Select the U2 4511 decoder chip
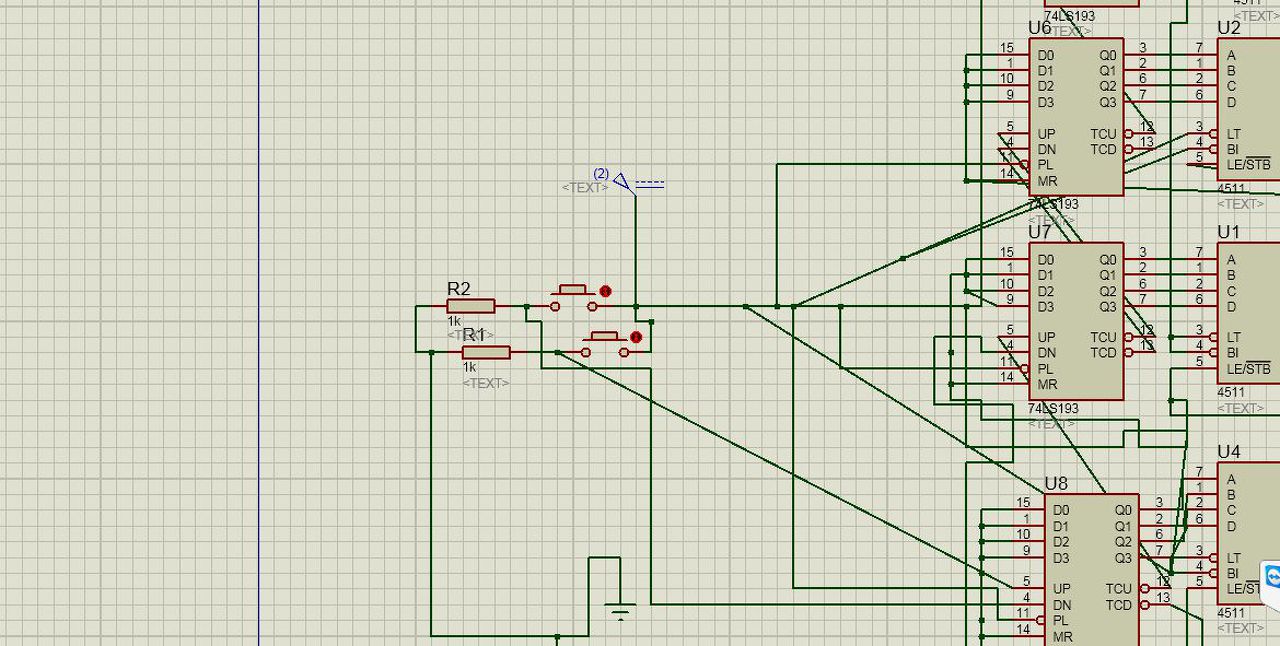Image resolution: width=1280 pixels, height=646 pixels. [1248, 109]
